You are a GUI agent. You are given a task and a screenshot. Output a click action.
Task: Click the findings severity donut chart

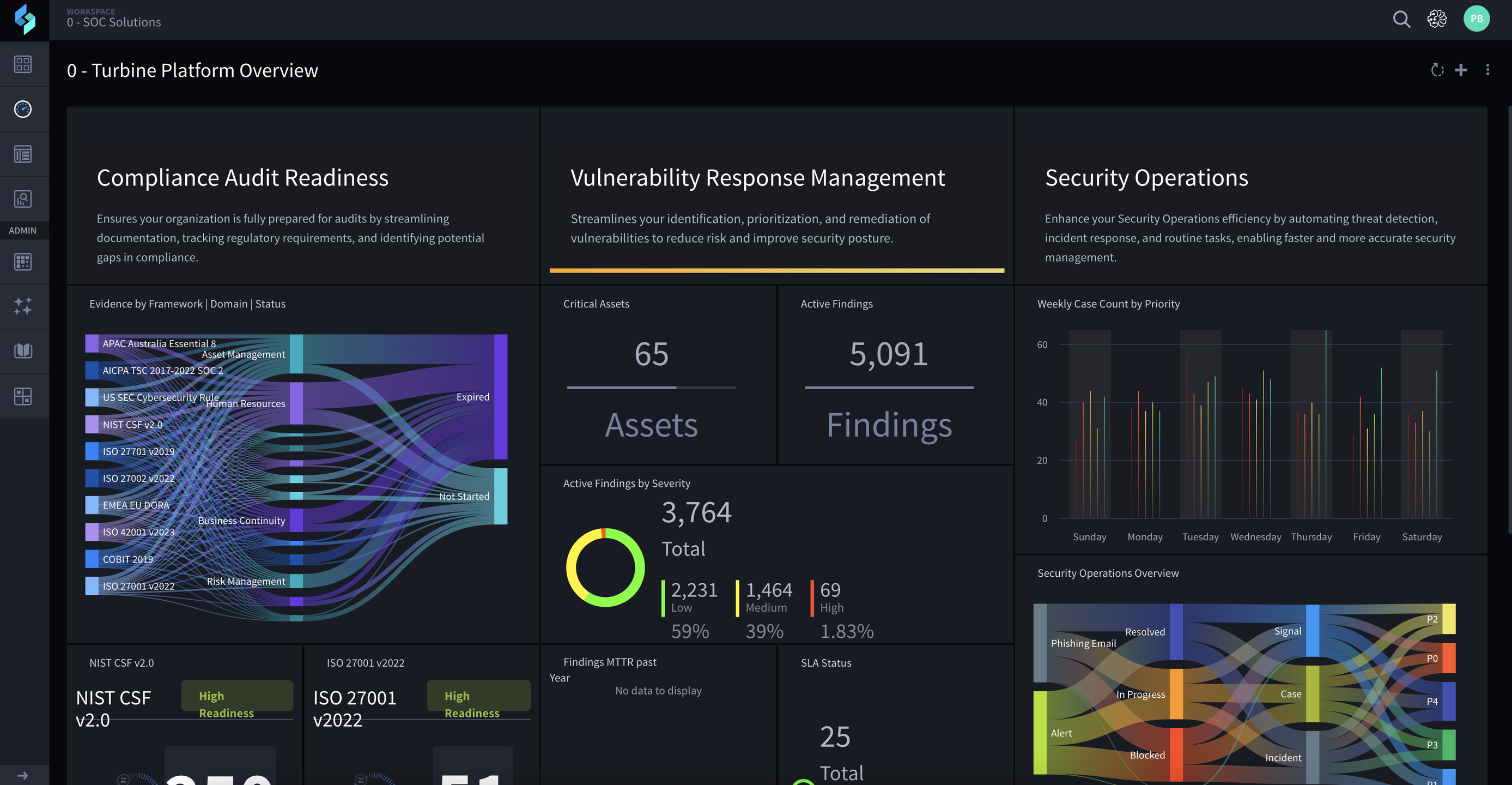coord(605,567)
